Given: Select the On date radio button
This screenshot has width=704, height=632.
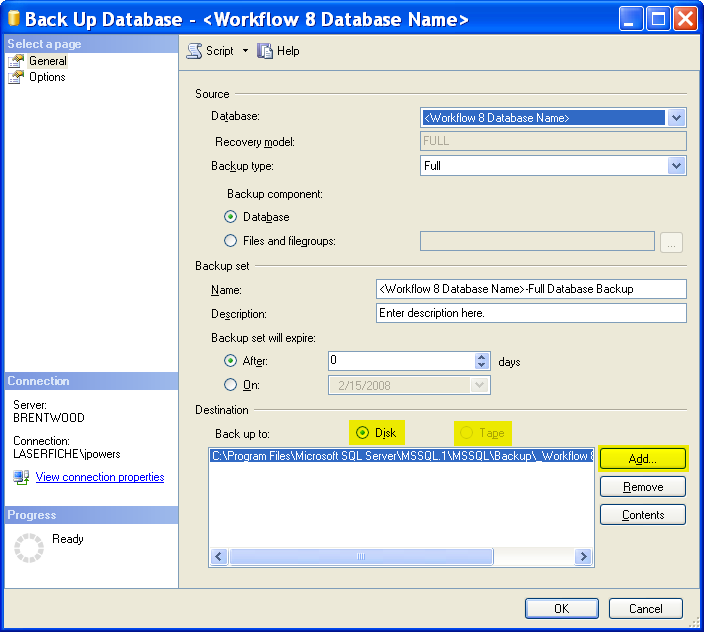Looking at the screenshot, I should click(230, 385).
